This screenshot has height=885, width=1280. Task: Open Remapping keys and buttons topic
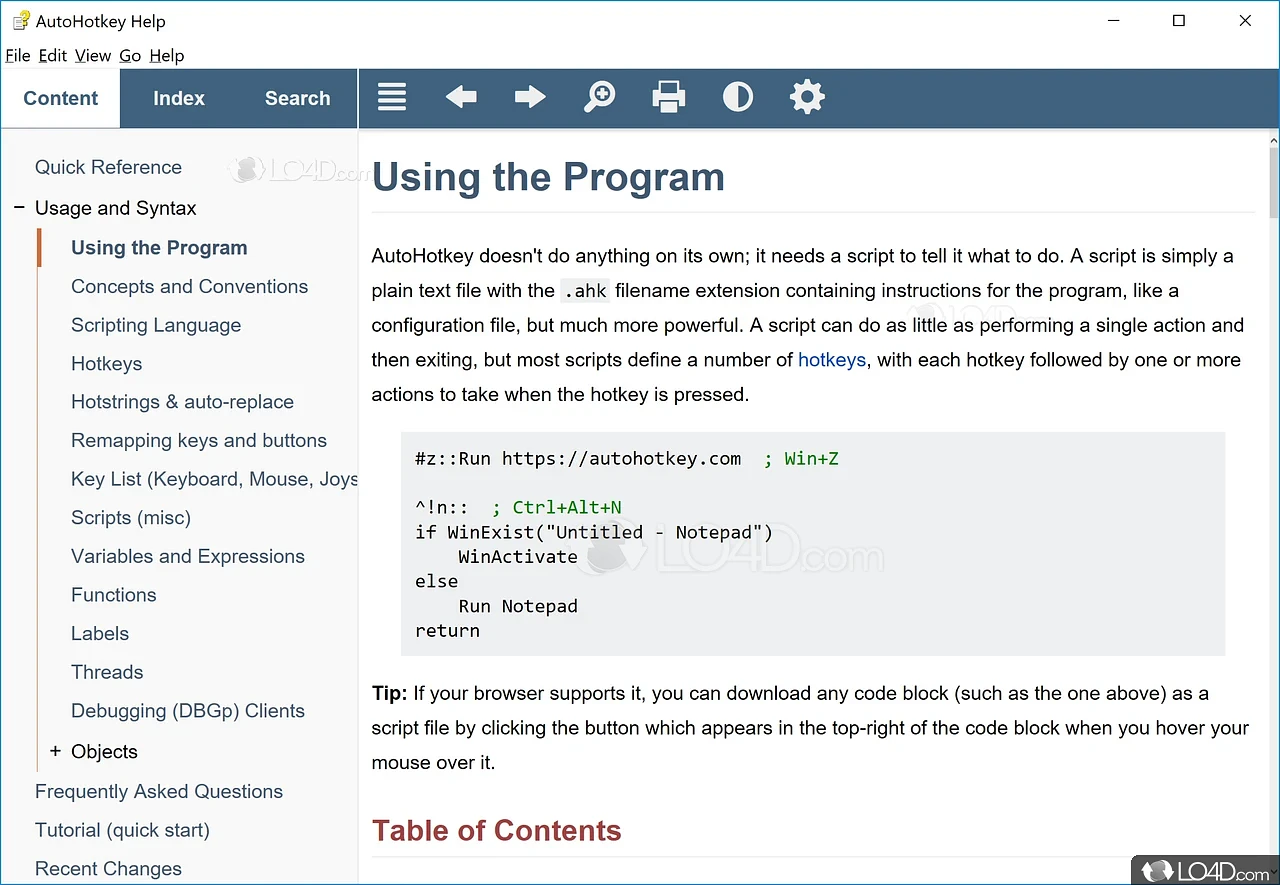pyautogui.click(x=199, y=441)
